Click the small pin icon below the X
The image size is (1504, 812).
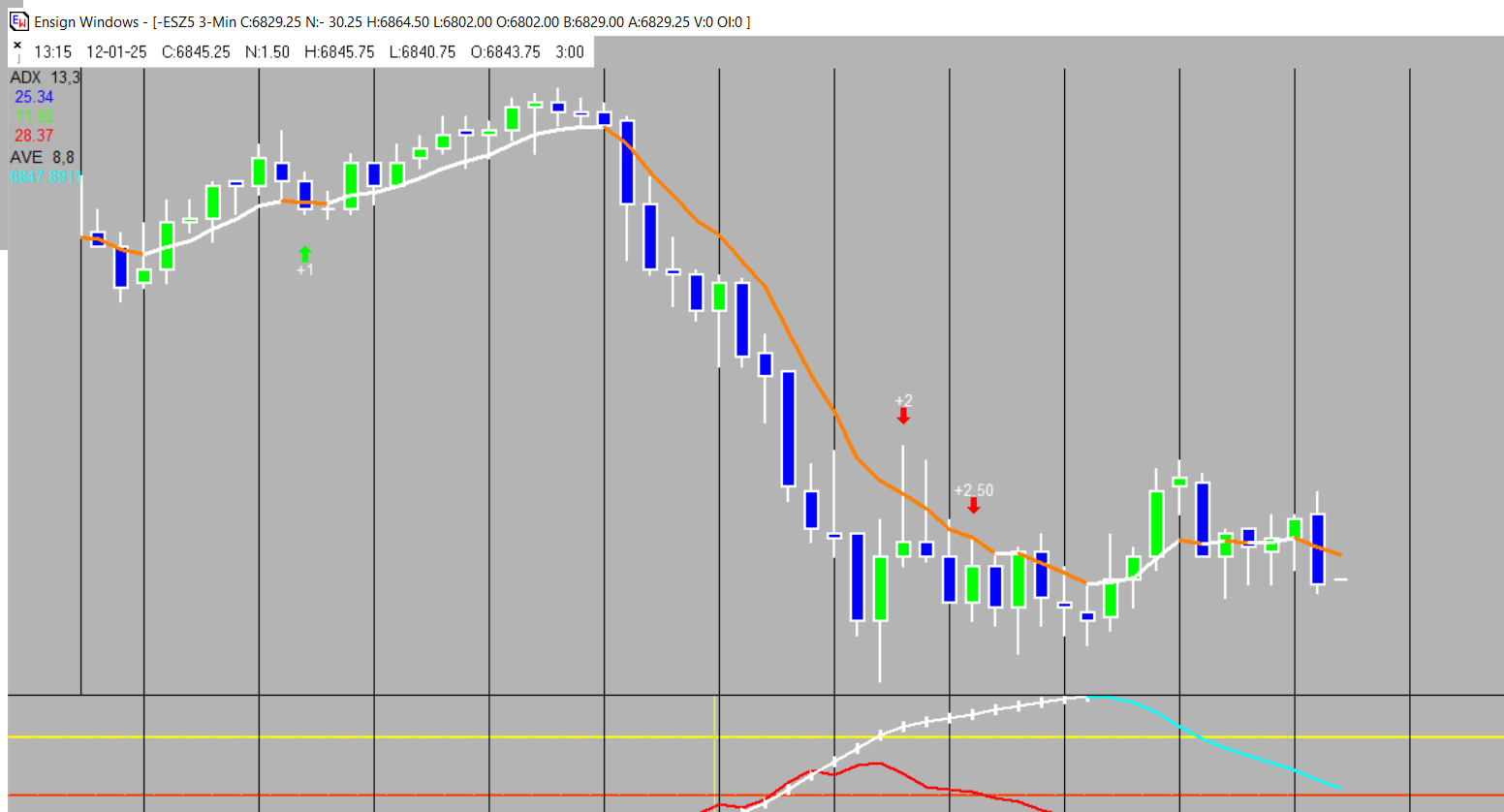click(x=17, y=59)
